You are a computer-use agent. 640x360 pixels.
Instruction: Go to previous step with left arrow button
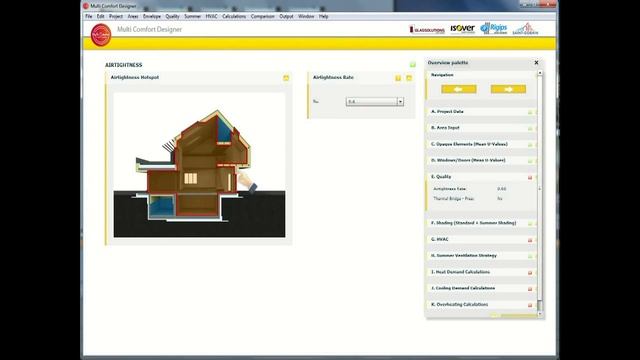point(459,89)
